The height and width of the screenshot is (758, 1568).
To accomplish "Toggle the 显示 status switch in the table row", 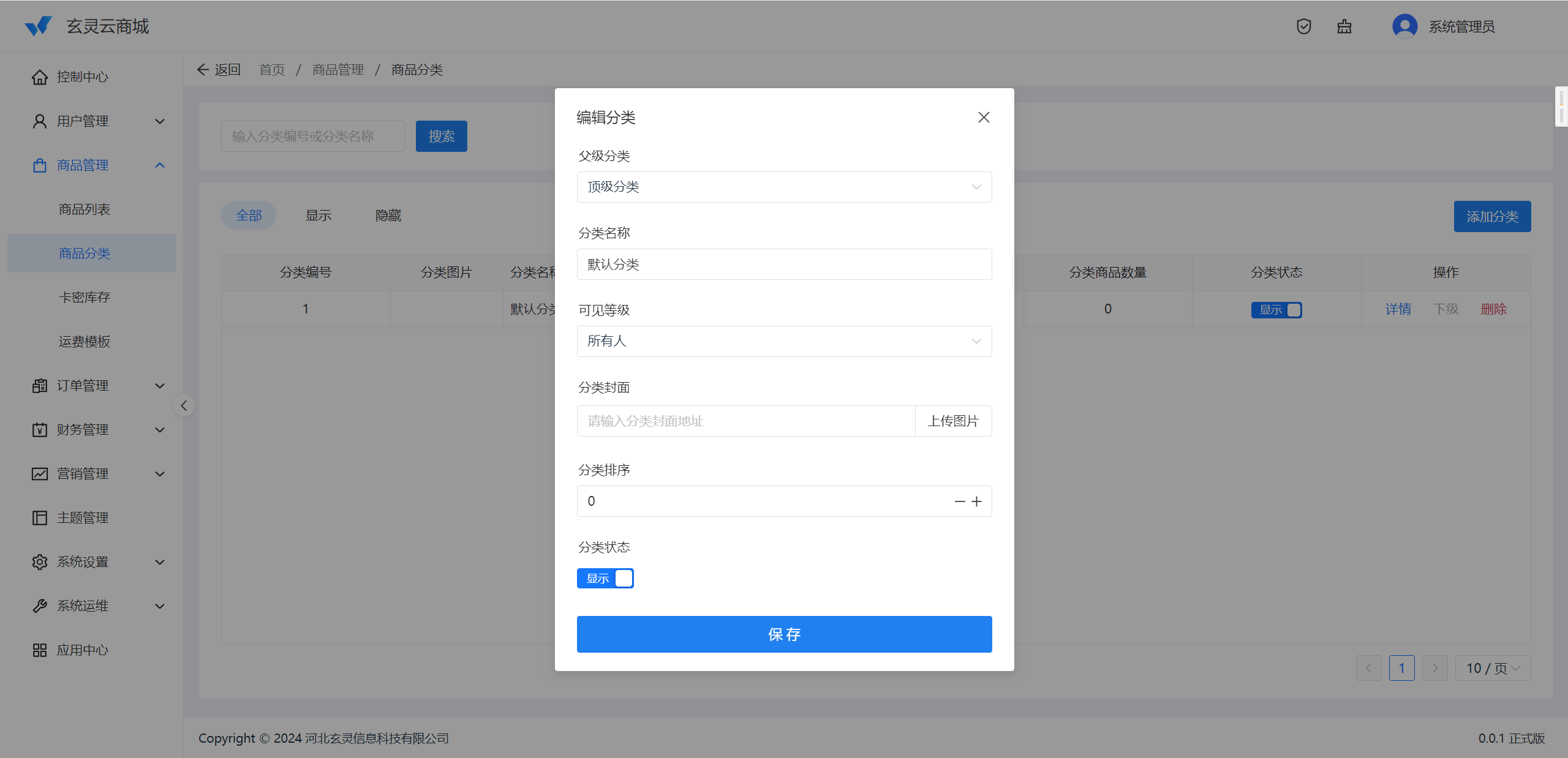I will tap(1276, 310).
